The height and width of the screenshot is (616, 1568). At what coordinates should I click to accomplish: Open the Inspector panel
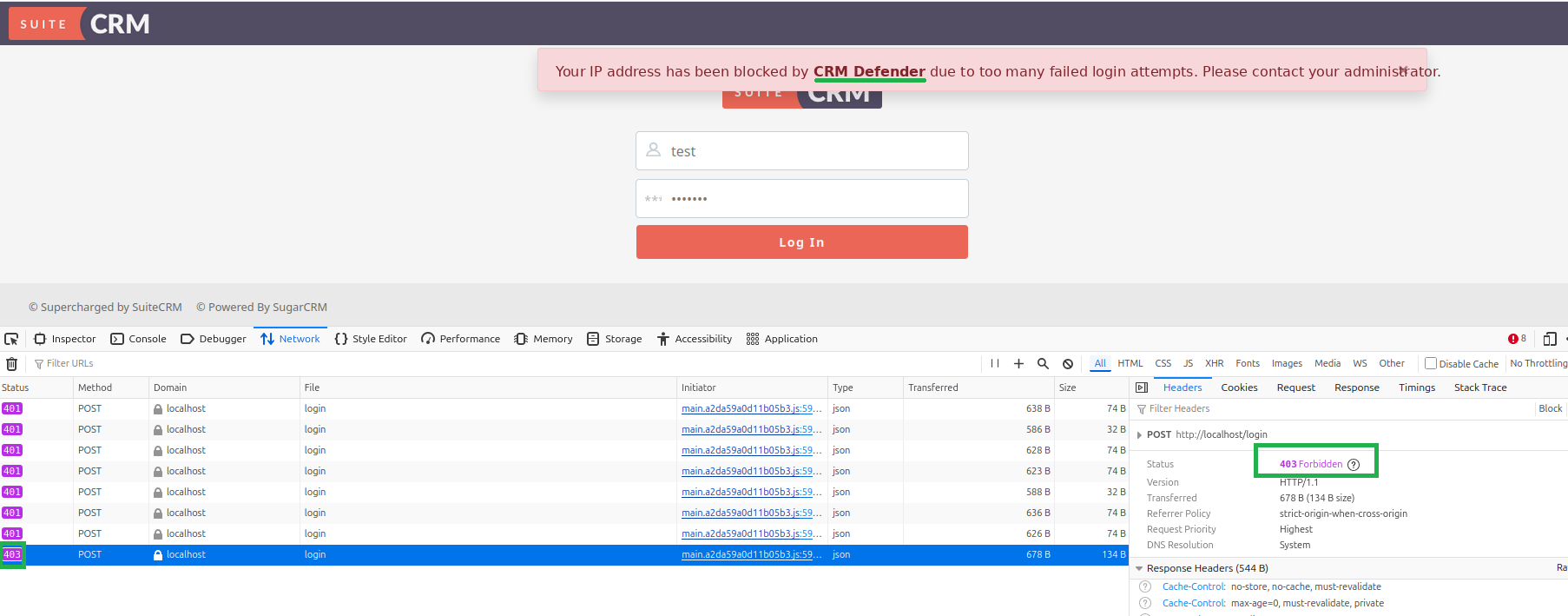pyautogui.click(x=65, y=339)
